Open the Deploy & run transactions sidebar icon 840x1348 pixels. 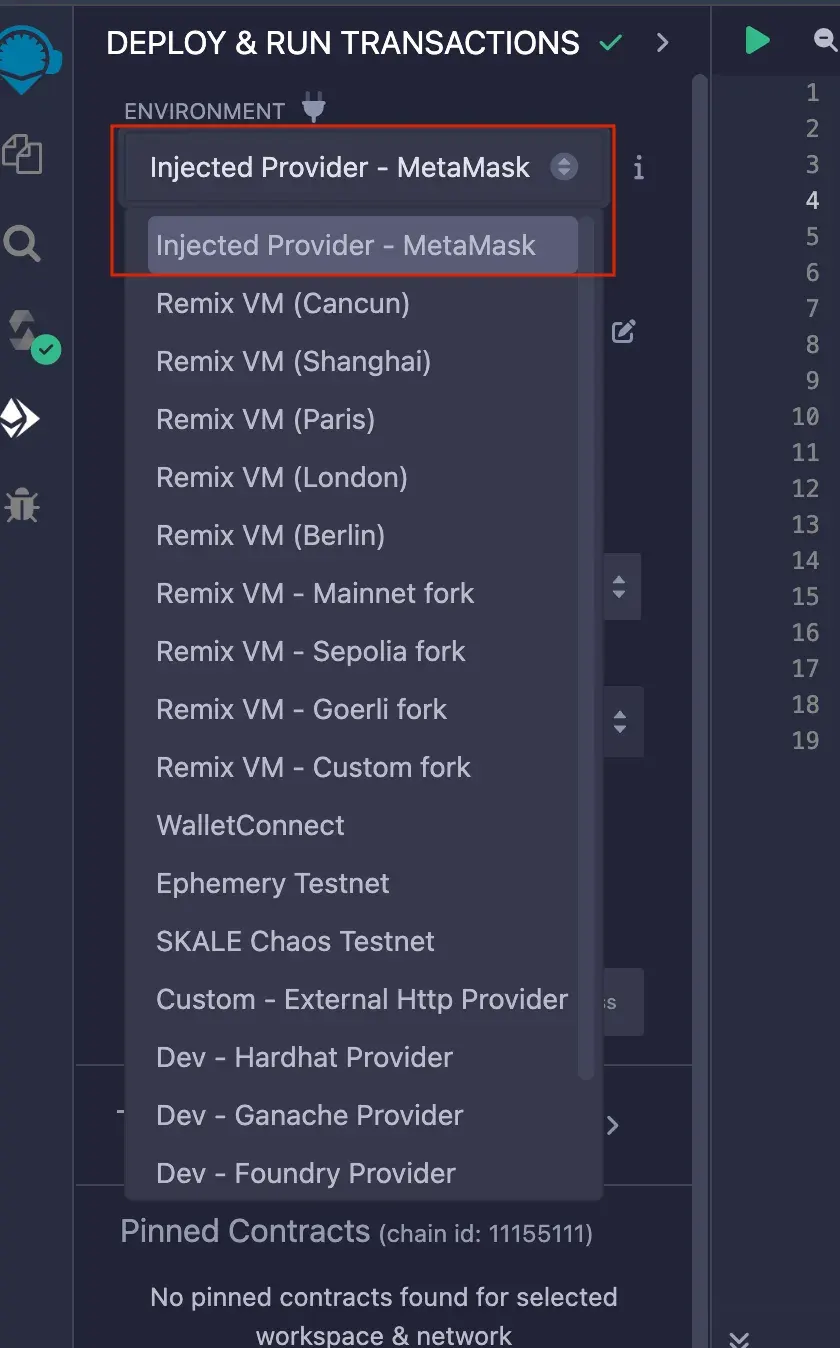(x=20, y=419)
